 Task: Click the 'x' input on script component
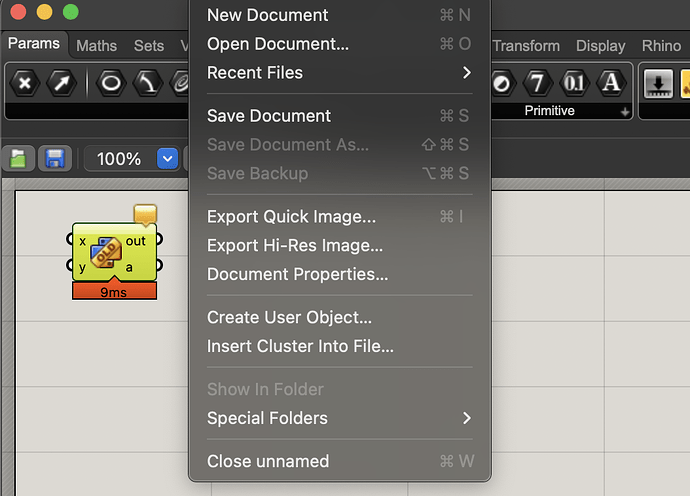coord(82,241)
